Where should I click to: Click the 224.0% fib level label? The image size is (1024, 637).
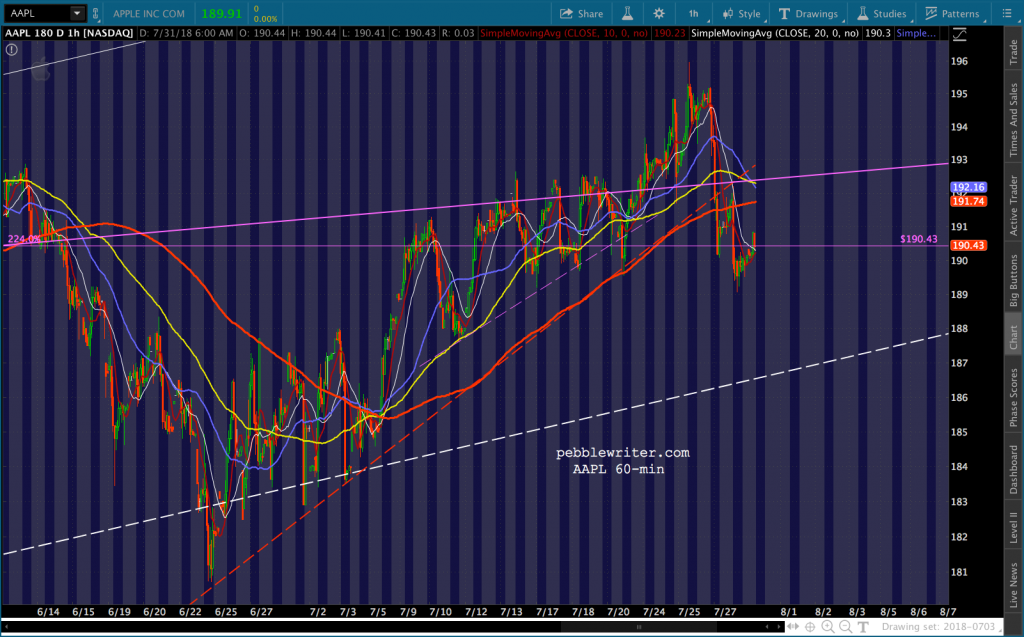[24, 239]
